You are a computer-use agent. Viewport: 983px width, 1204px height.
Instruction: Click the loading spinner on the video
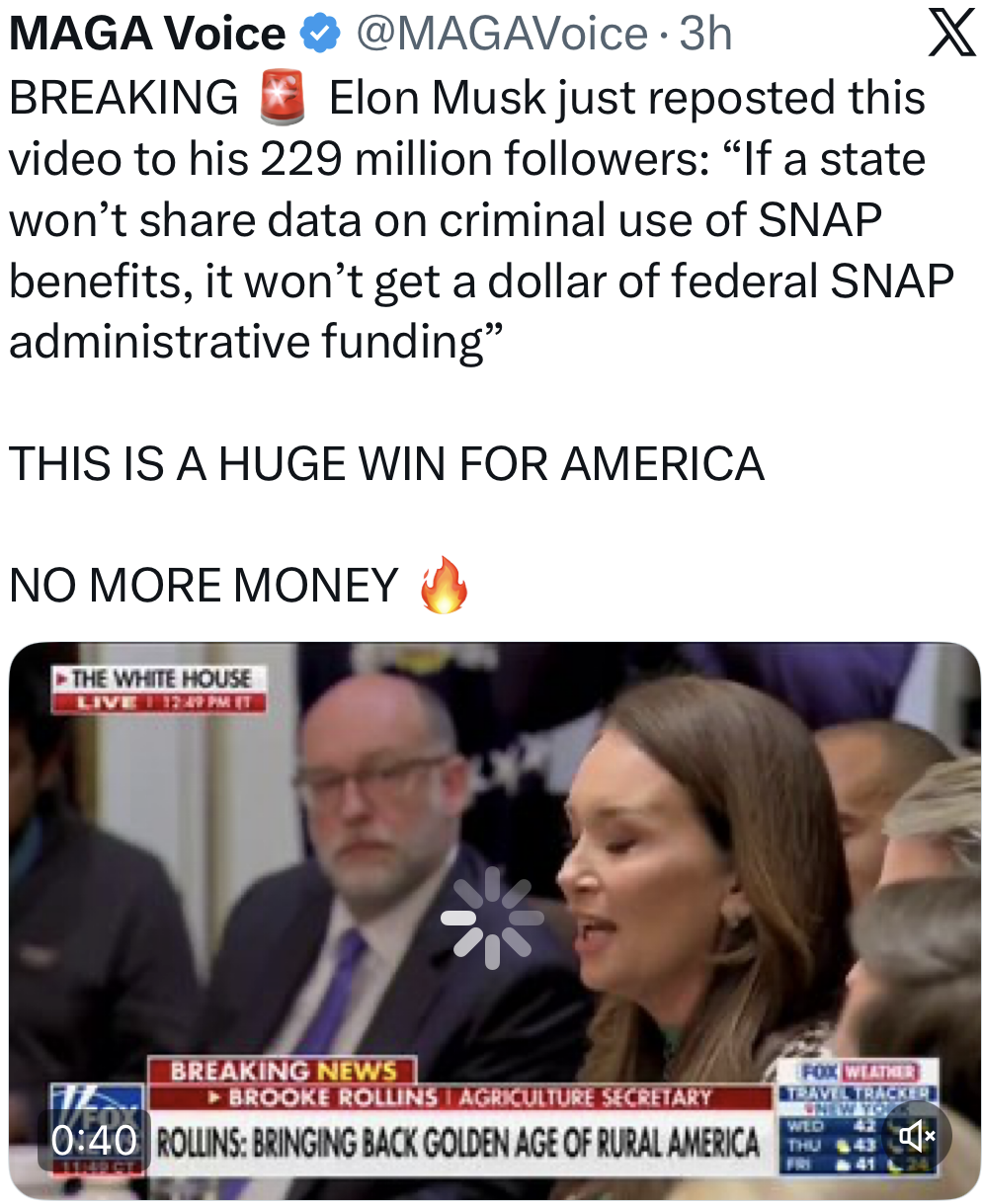492,917
